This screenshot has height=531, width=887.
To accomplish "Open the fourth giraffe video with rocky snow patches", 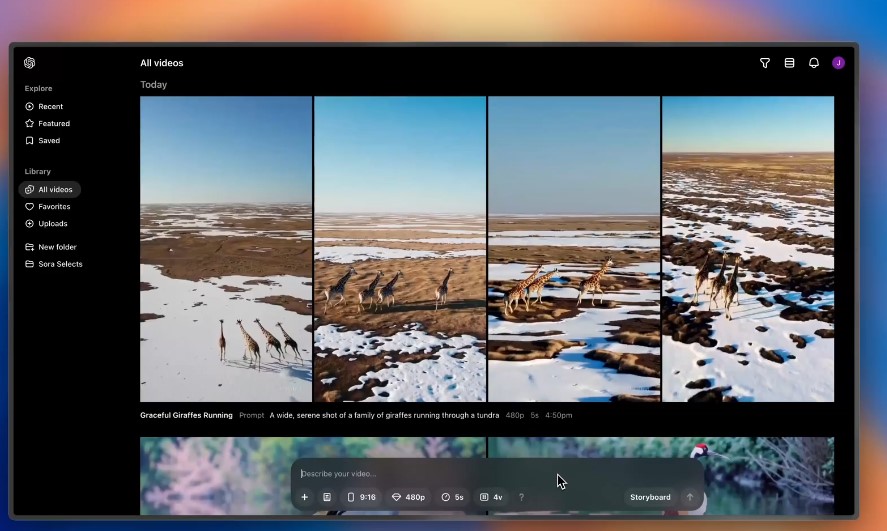I will pos(748,249).
